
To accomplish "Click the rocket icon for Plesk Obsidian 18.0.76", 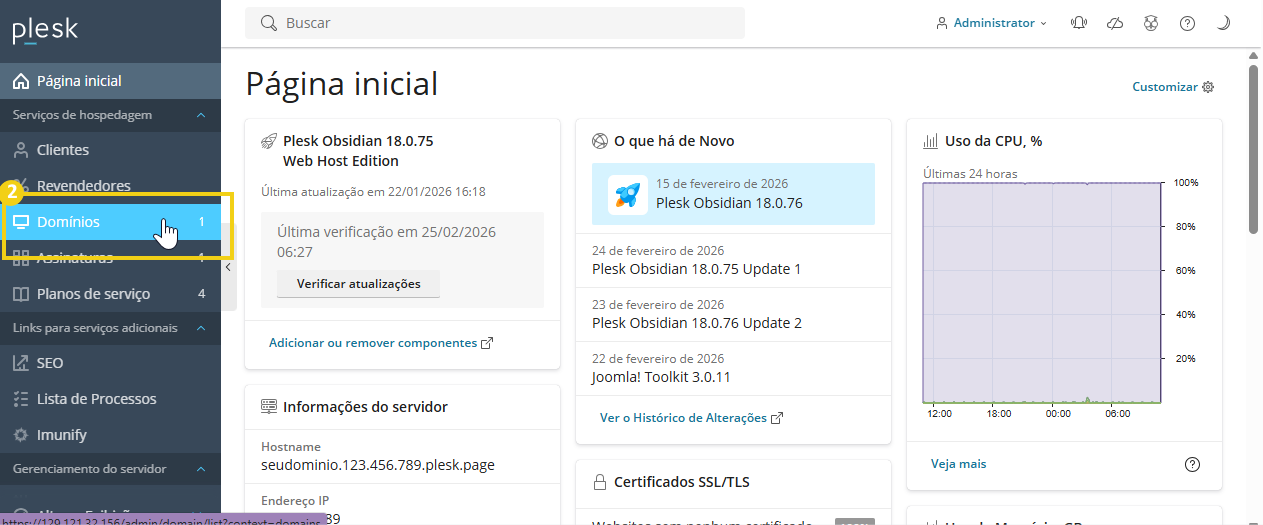I will 628,194.
